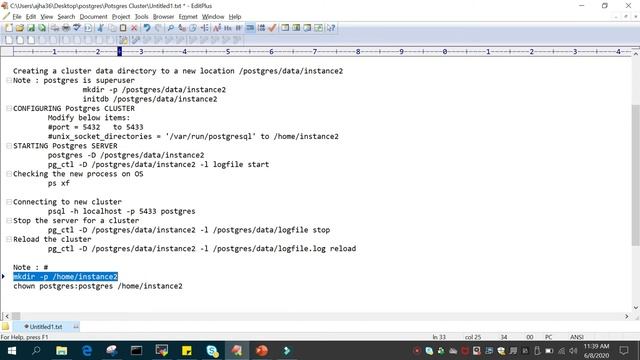Copy the selection using the Copy icon

(x=112, y=28)
